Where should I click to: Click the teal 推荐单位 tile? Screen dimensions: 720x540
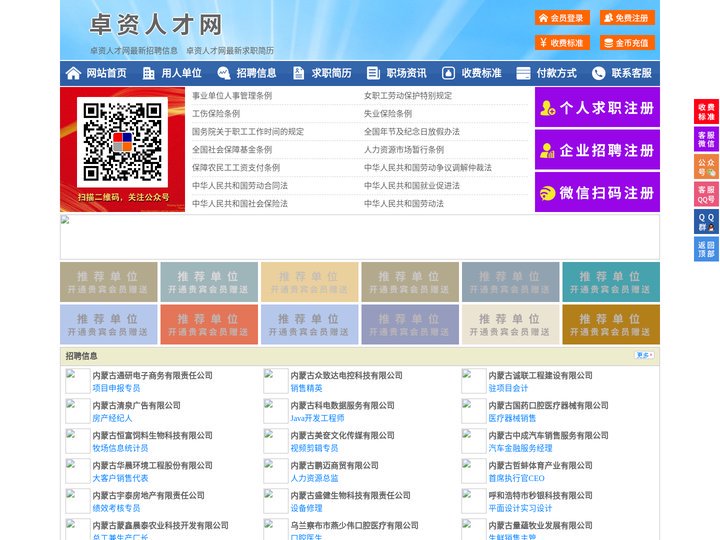click(x=611, y=282)
